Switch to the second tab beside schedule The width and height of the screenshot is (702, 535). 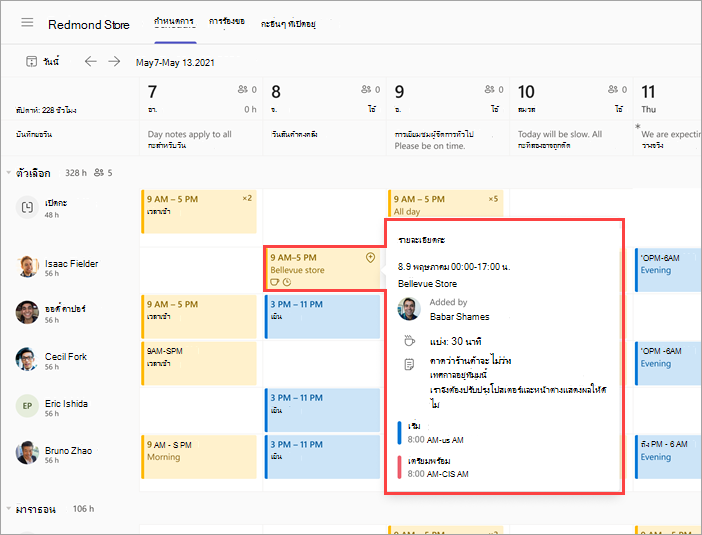coord(227,21)
